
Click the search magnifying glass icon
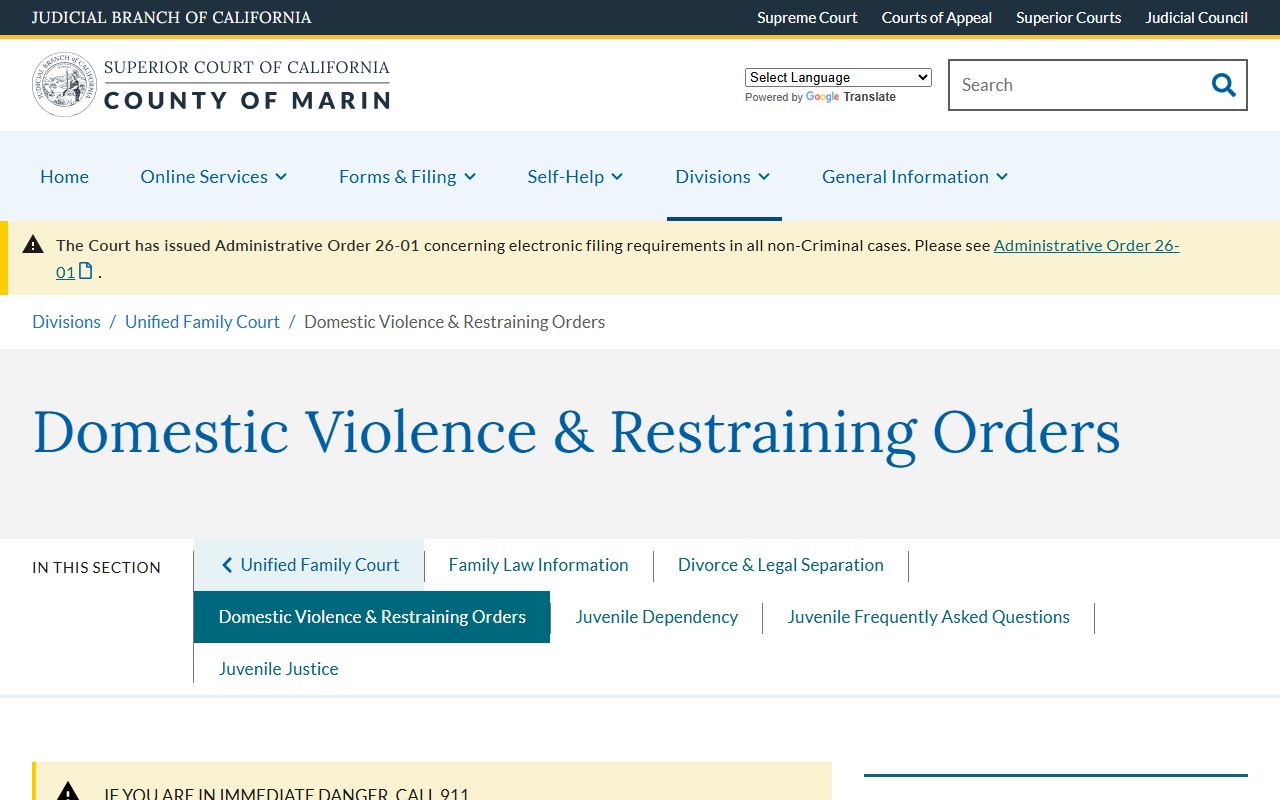1223,85
